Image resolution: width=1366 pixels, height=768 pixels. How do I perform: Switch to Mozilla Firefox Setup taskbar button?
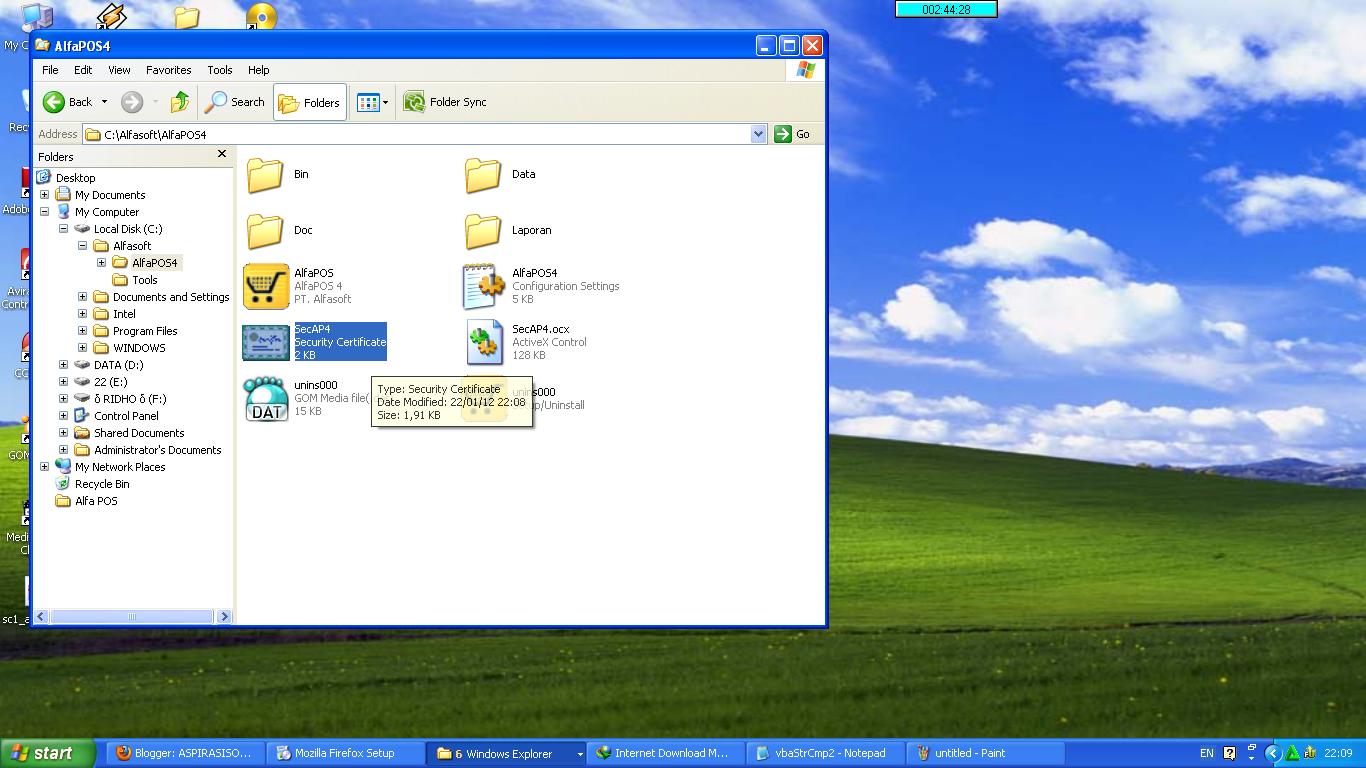[345, 753]
